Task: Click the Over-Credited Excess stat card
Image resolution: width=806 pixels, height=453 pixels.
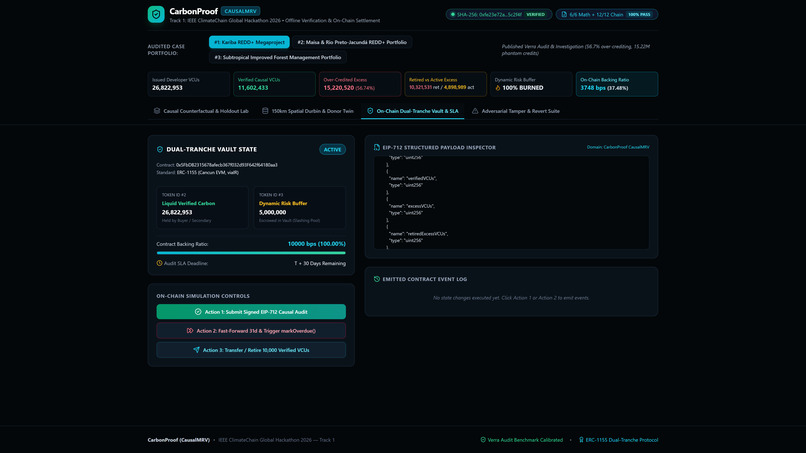Action: (x=360, y=84)
